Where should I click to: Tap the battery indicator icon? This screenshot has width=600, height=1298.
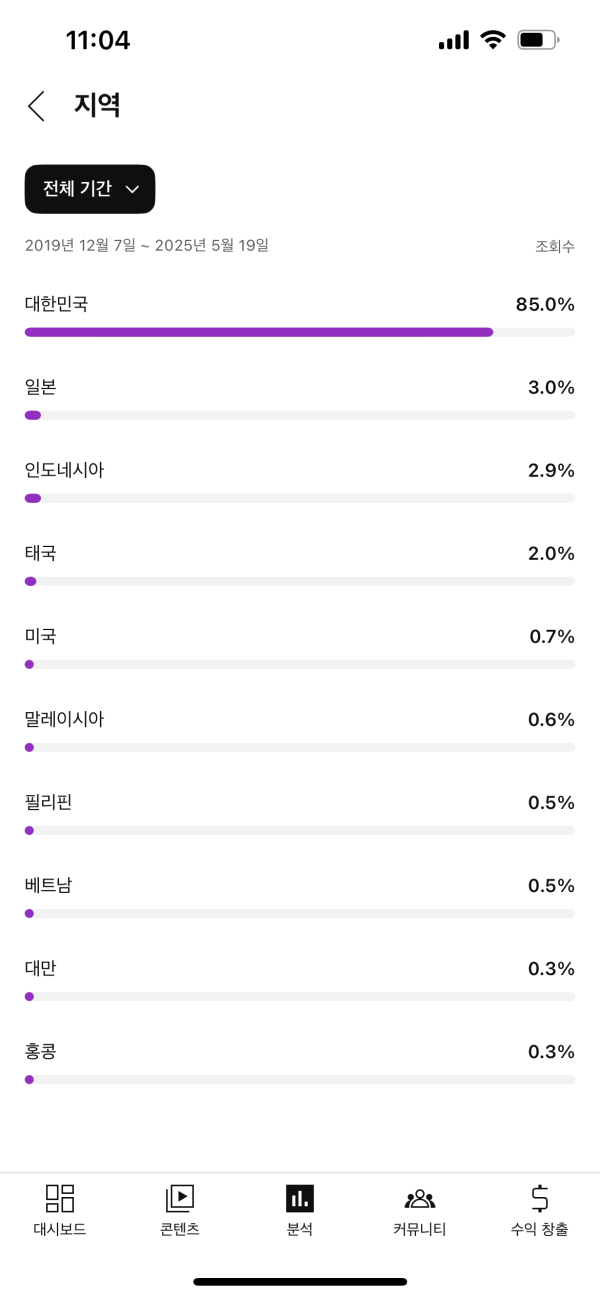(x=538, y=40)
